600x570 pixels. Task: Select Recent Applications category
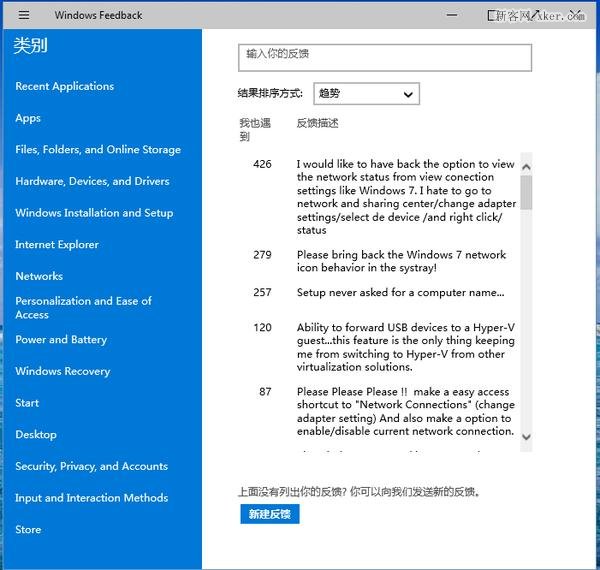pos(65,86)
